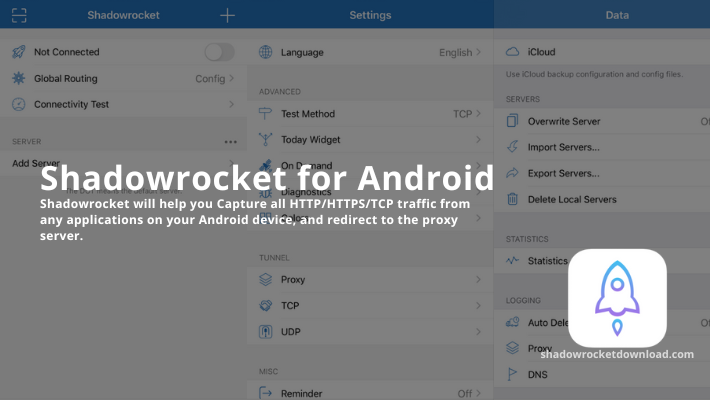Click the Tunnel Proxy layers icon
This screenshot has height=400, width=710.
pyautogui.click(x=265, y=280)
